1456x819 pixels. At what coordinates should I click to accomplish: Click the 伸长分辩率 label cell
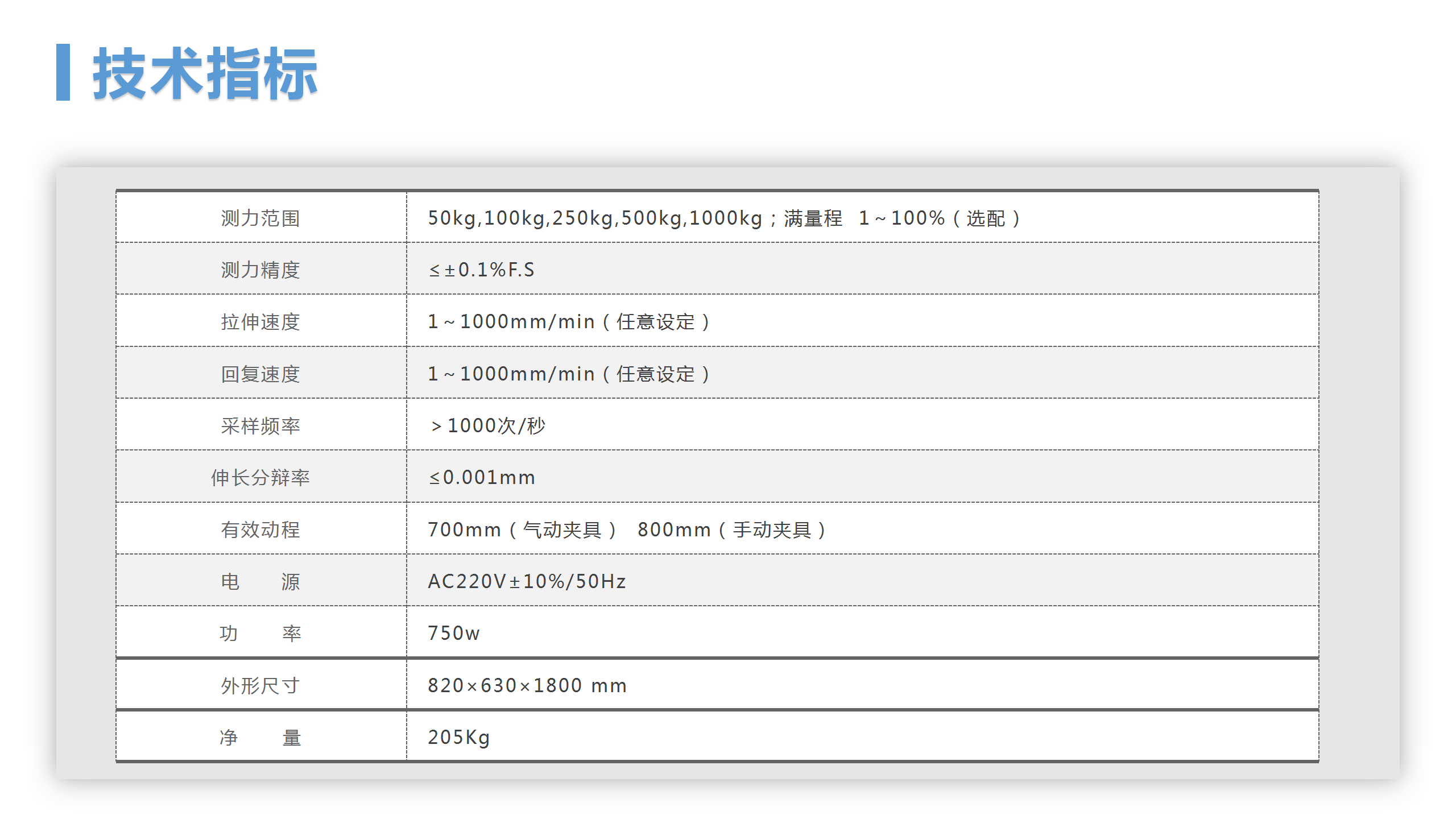260,477
